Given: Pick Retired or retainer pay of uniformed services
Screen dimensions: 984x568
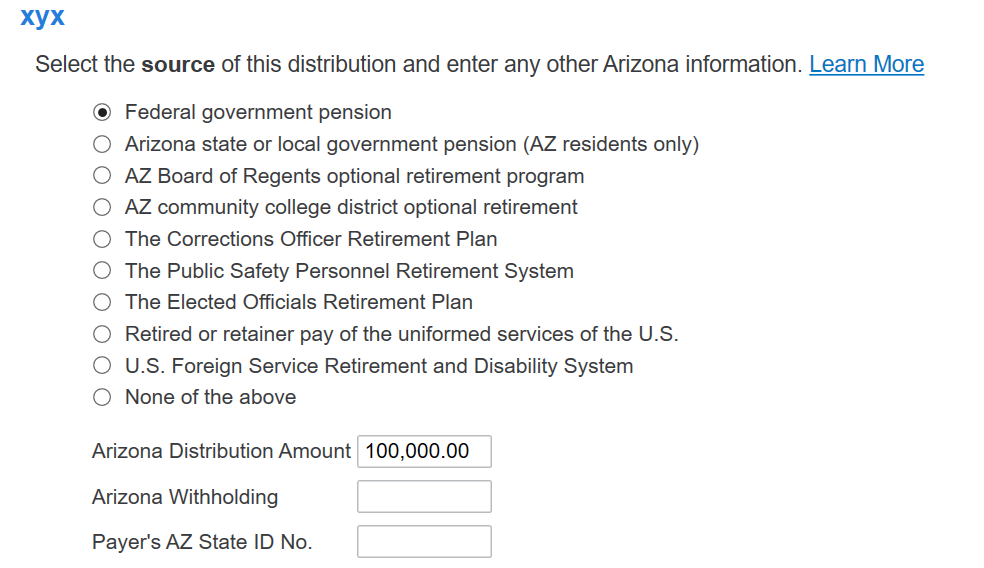Looking at the screenshot, I should coord(102,334).
